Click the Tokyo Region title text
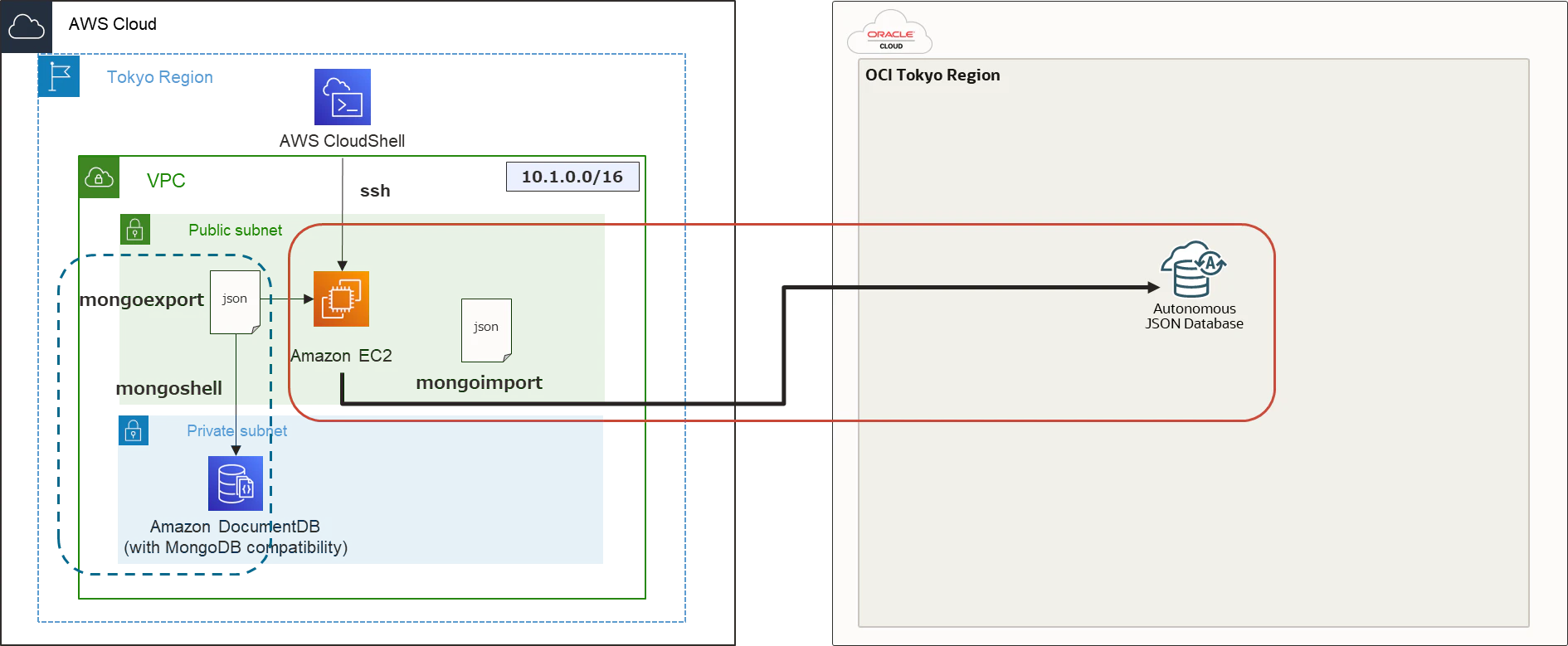The image size is (1568, 646). [160, 77]
